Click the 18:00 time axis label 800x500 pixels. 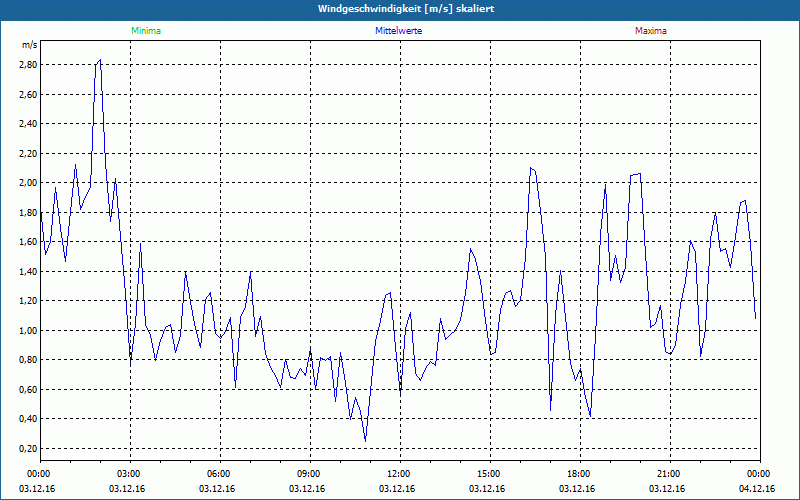point(580,474)
